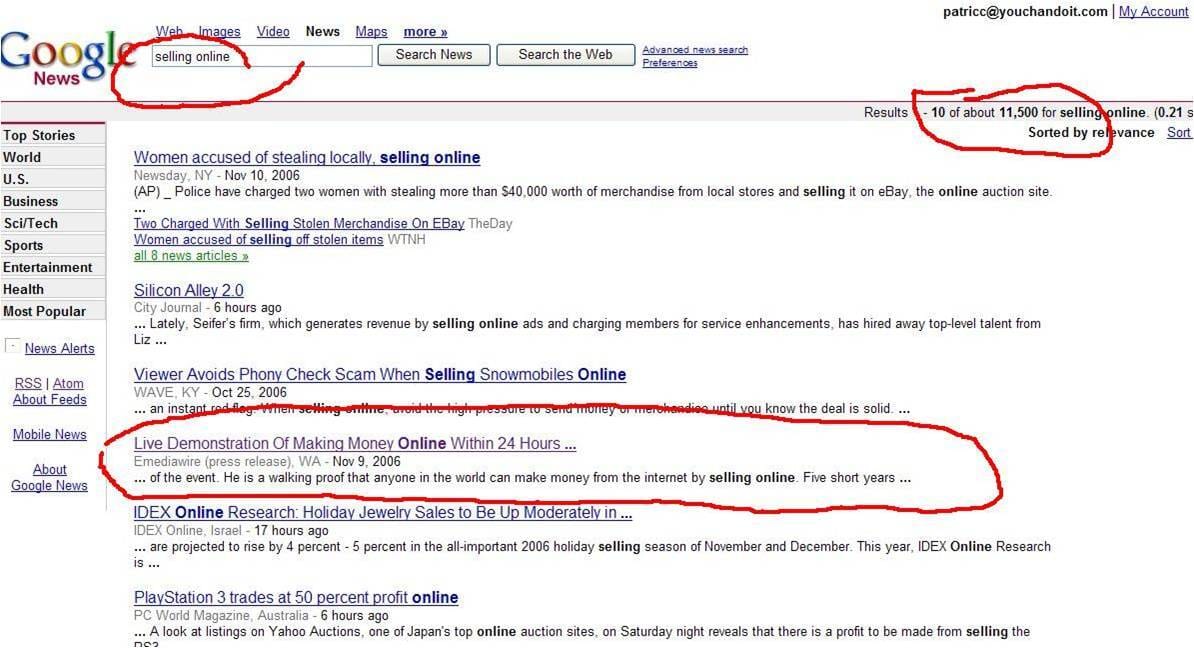Open the Mobile News link
This screenshot has width=1194, height=648.
[x=49, y=434]
